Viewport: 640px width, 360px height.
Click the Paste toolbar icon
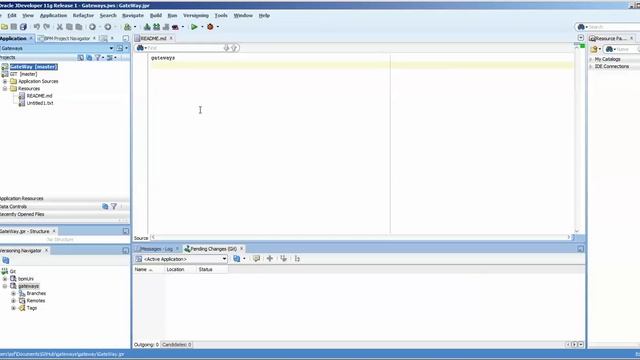pos(79,27)
